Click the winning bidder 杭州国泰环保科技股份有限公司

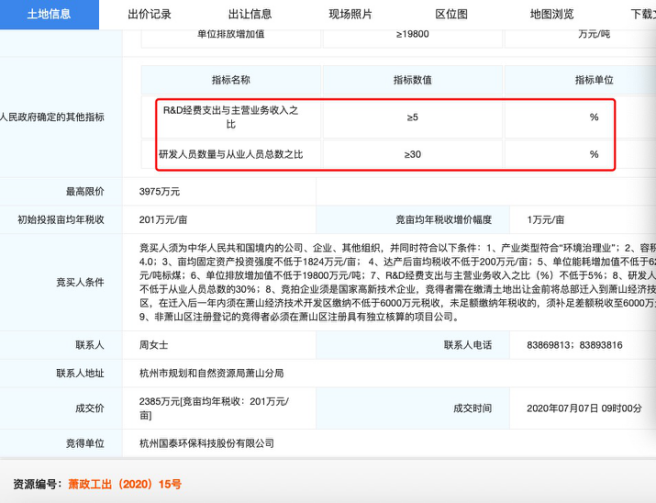point(207,442)
